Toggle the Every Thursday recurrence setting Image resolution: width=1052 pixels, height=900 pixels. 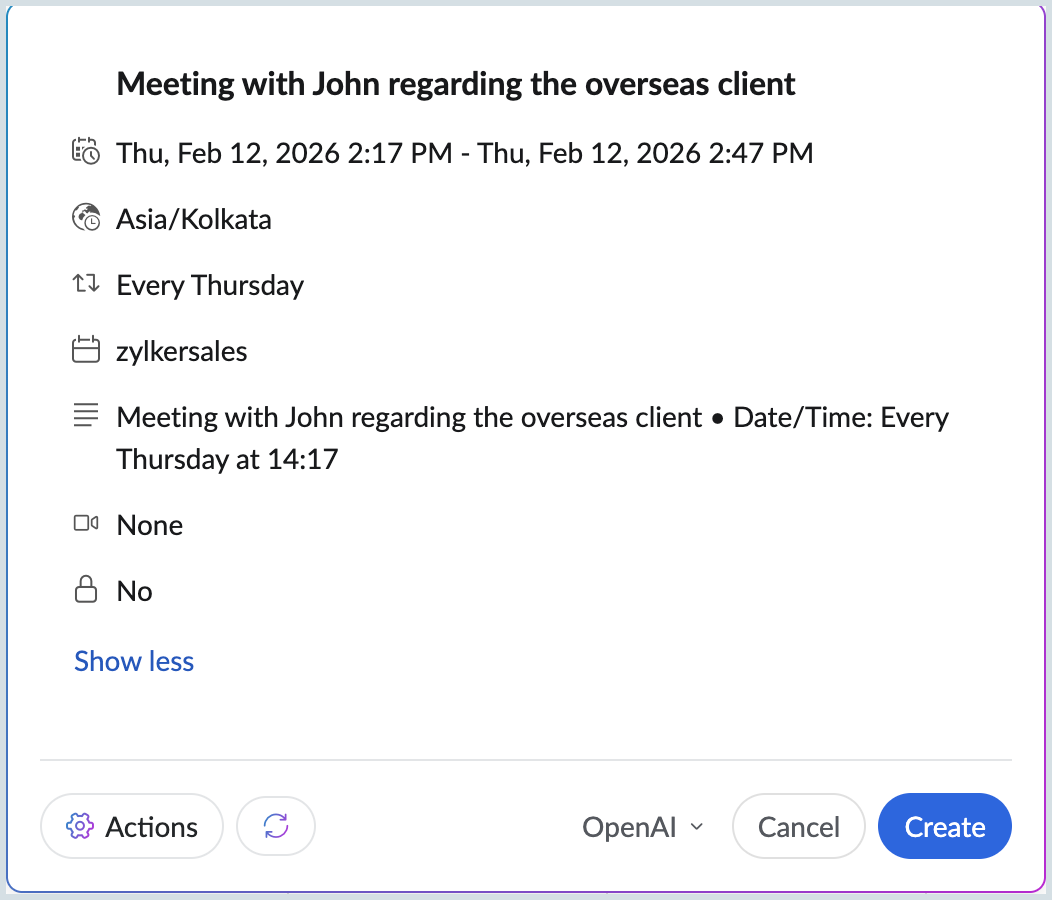click(210, 285)
